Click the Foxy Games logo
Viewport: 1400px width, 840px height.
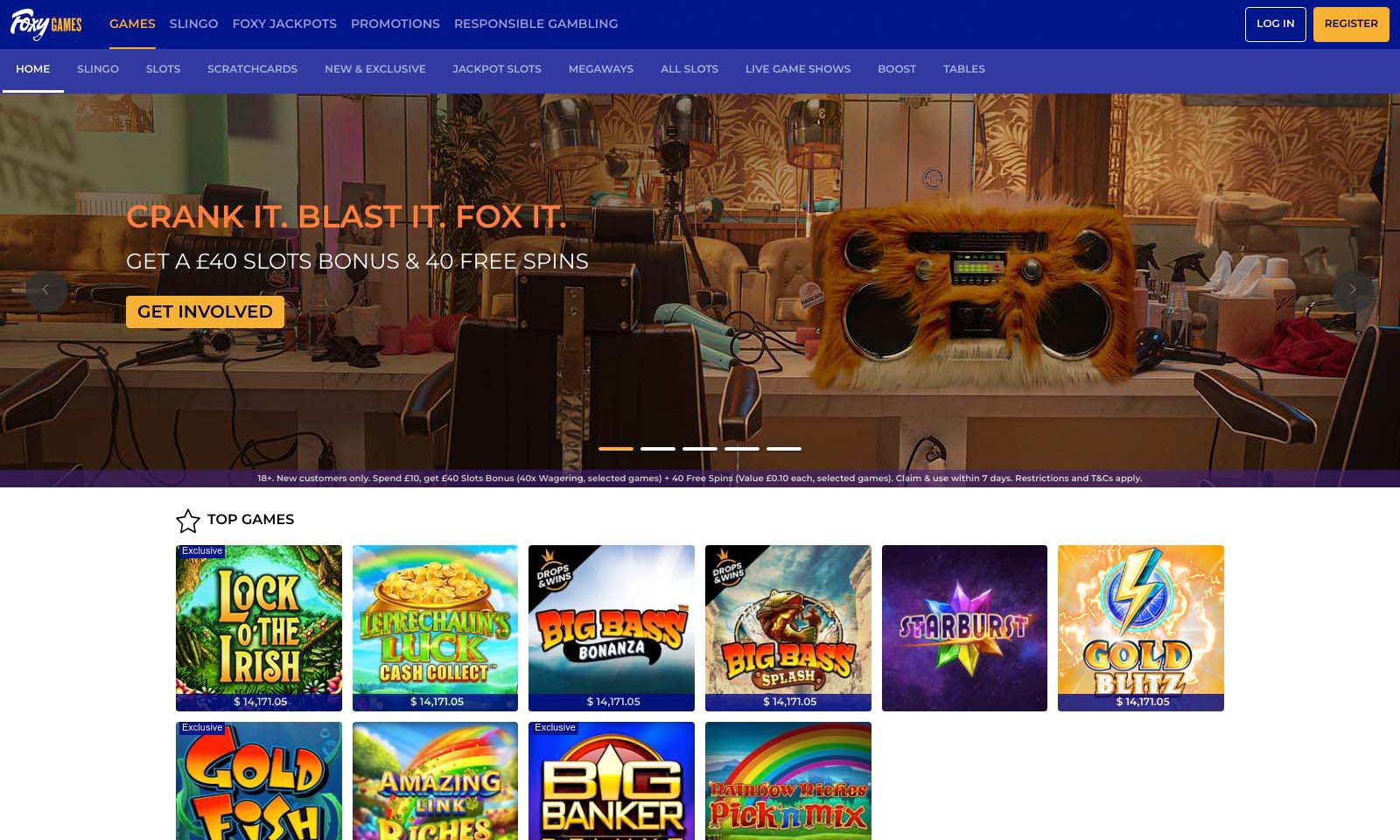46,24
